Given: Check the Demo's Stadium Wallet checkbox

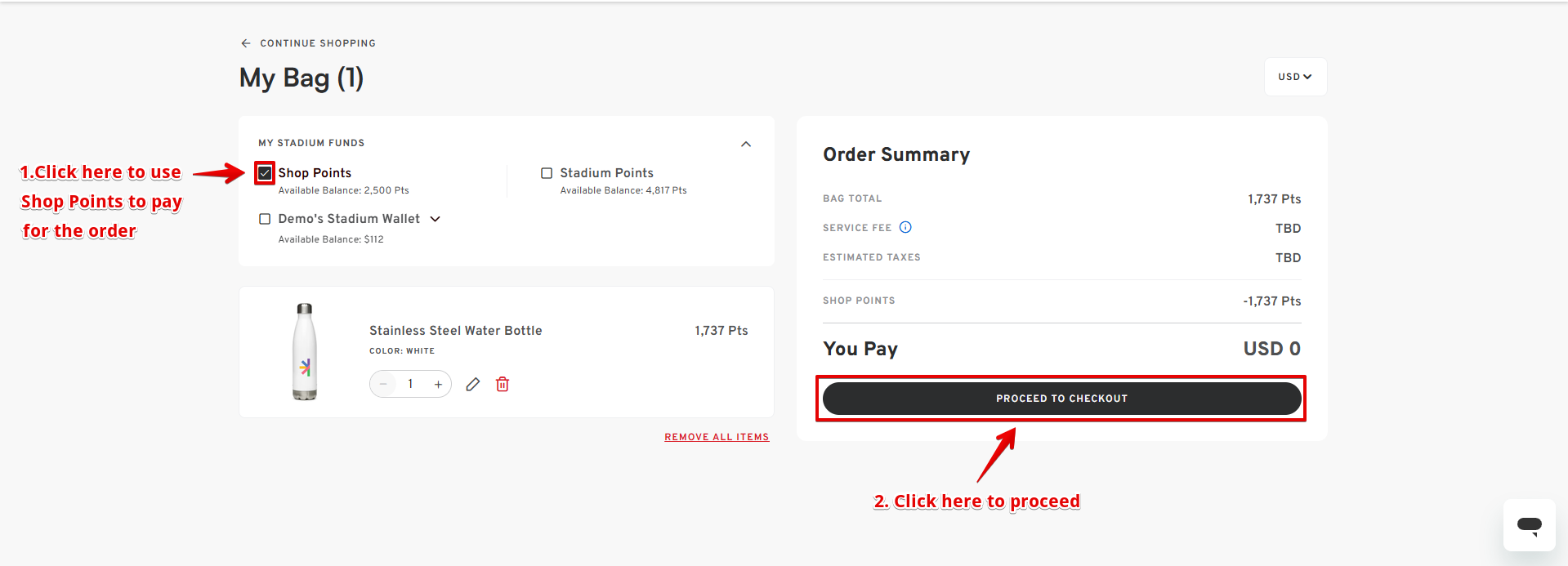Looking at the screenshot, I should click(x=265, y=219).
